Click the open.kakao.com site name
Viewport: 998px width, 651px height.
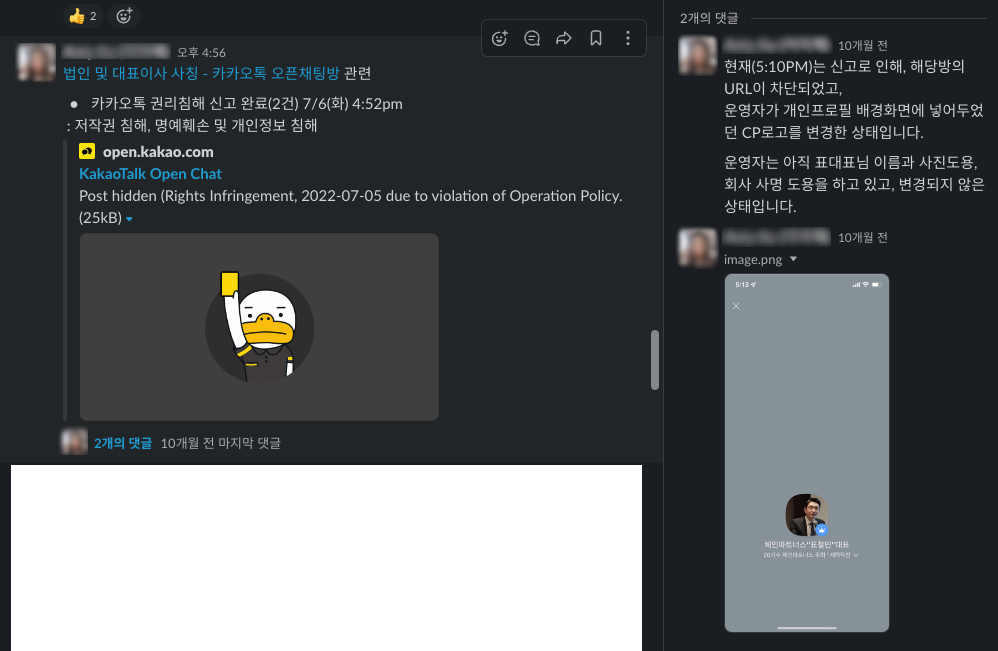[158, 152]
